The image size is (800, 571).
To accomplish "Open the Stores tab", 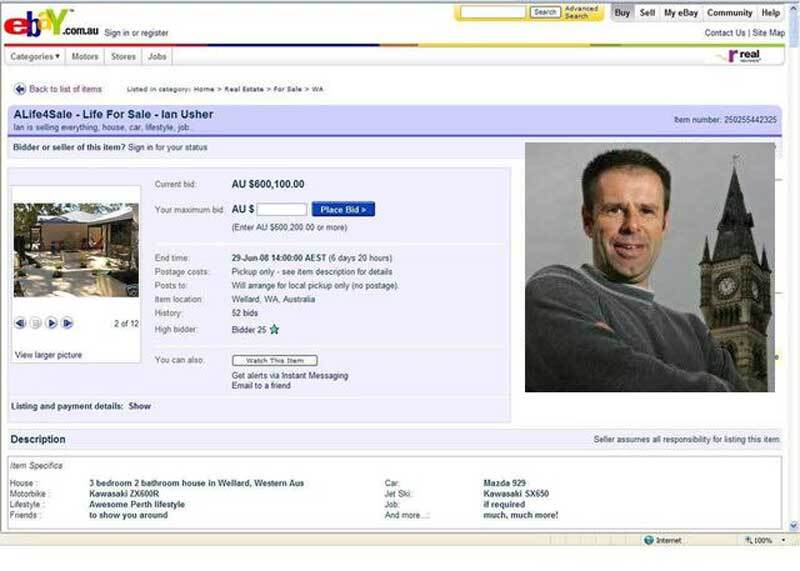I will pyautogui.click(x=123, y=57).
